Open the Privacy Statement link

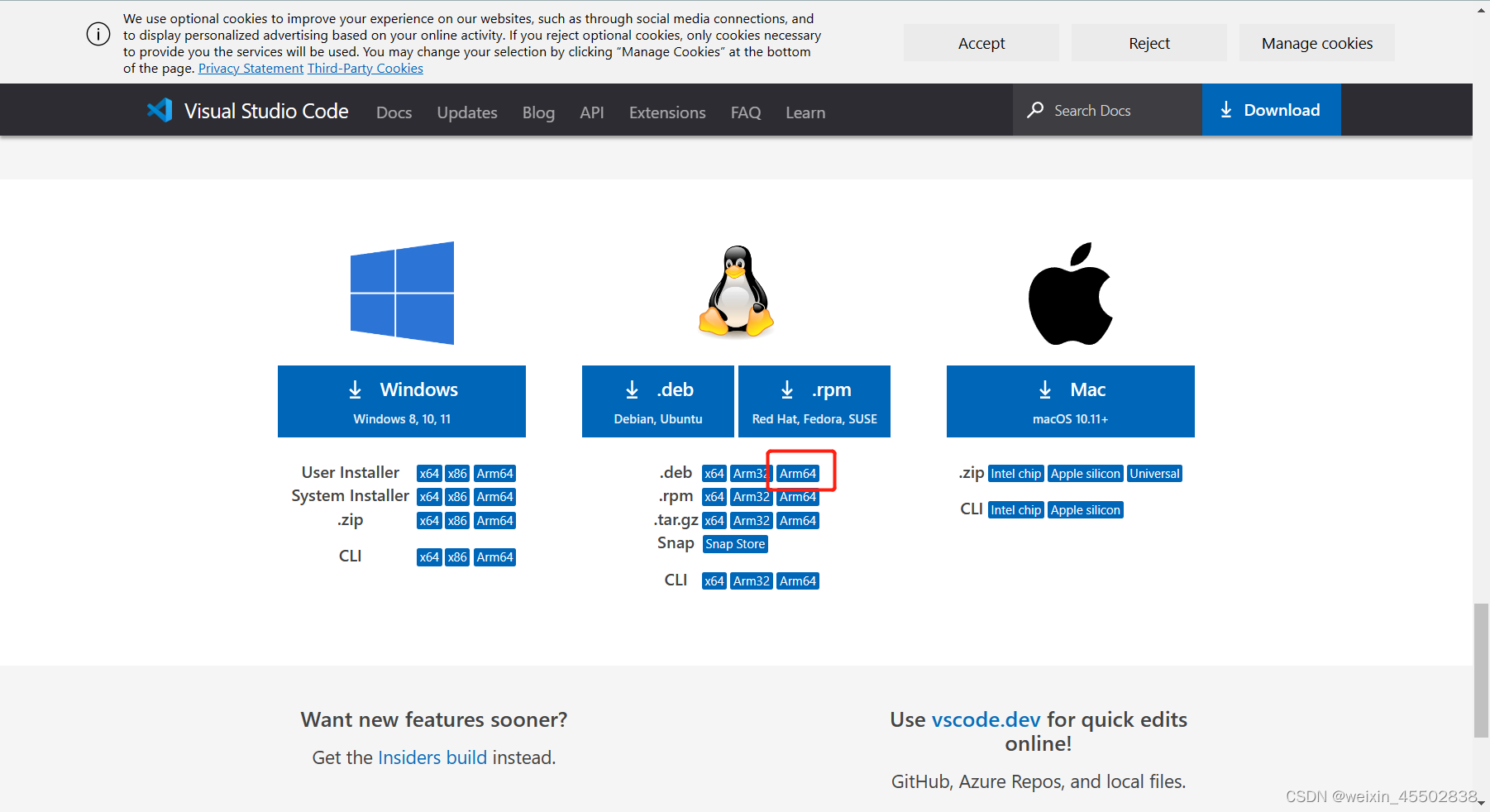251,69
